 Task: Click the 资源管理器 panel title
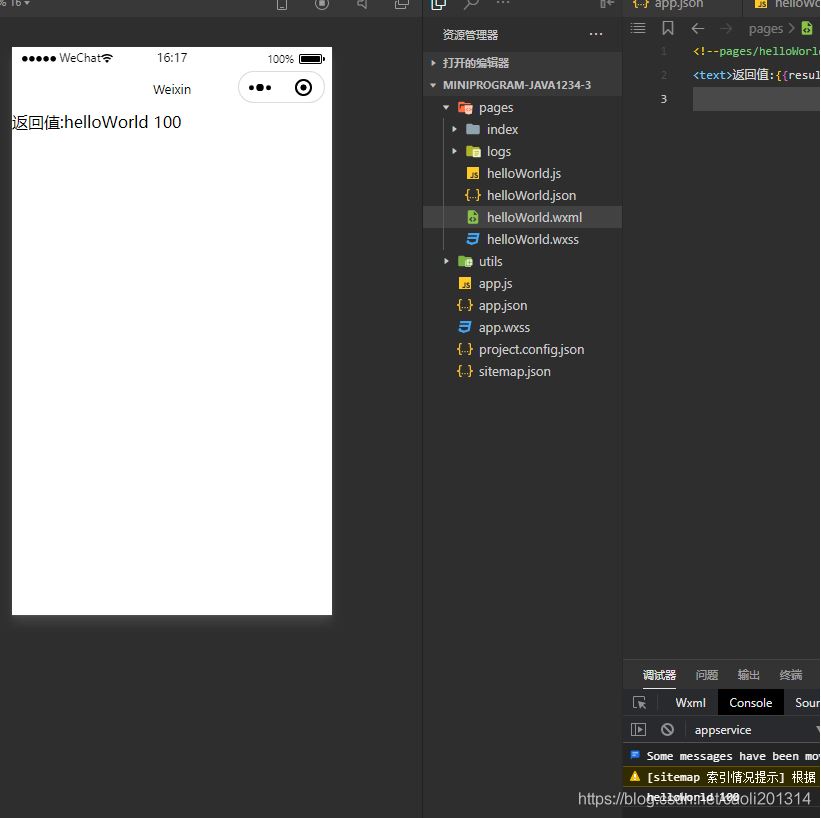coord(470,35)
